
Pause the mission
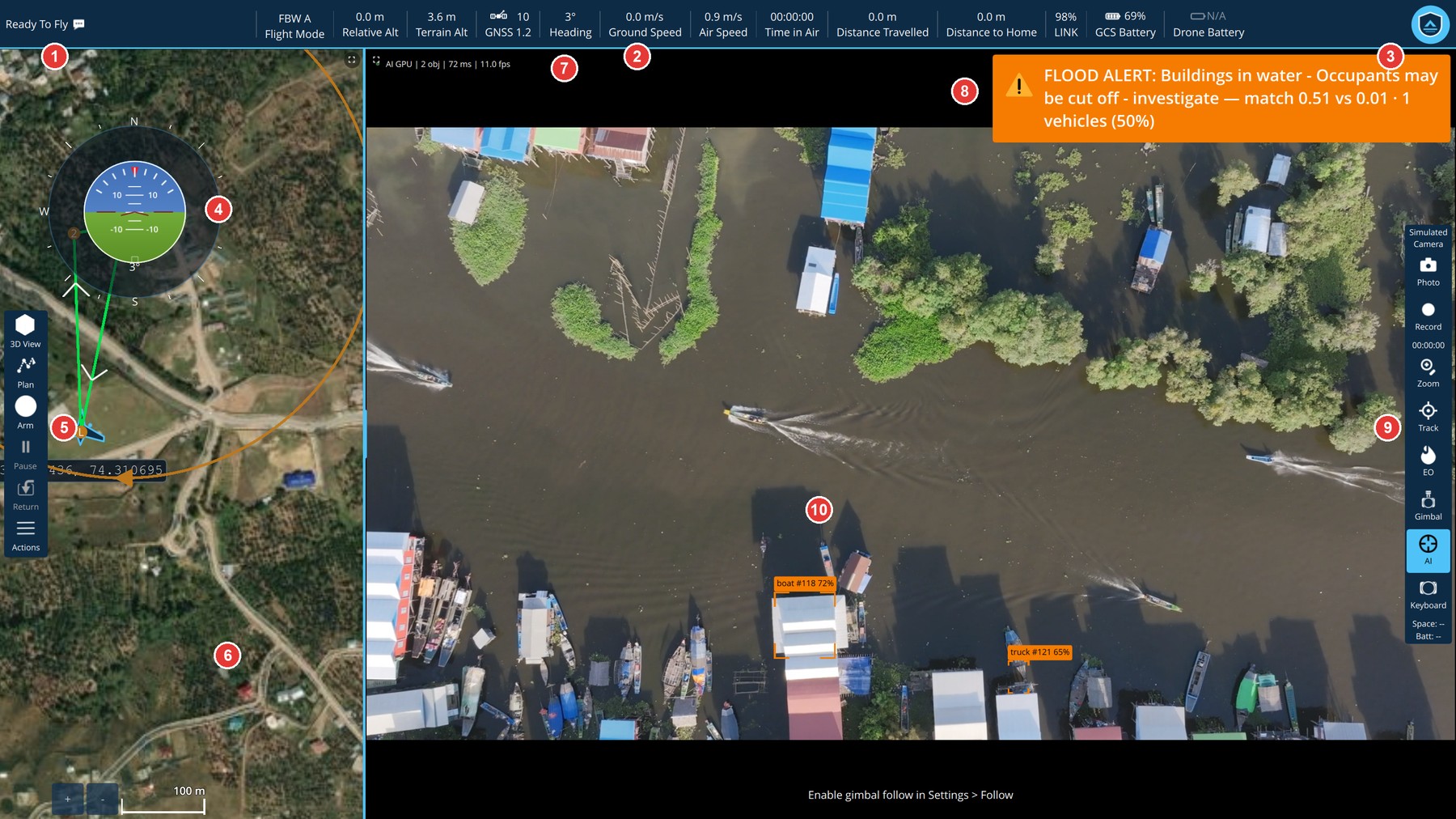(25, 454)
